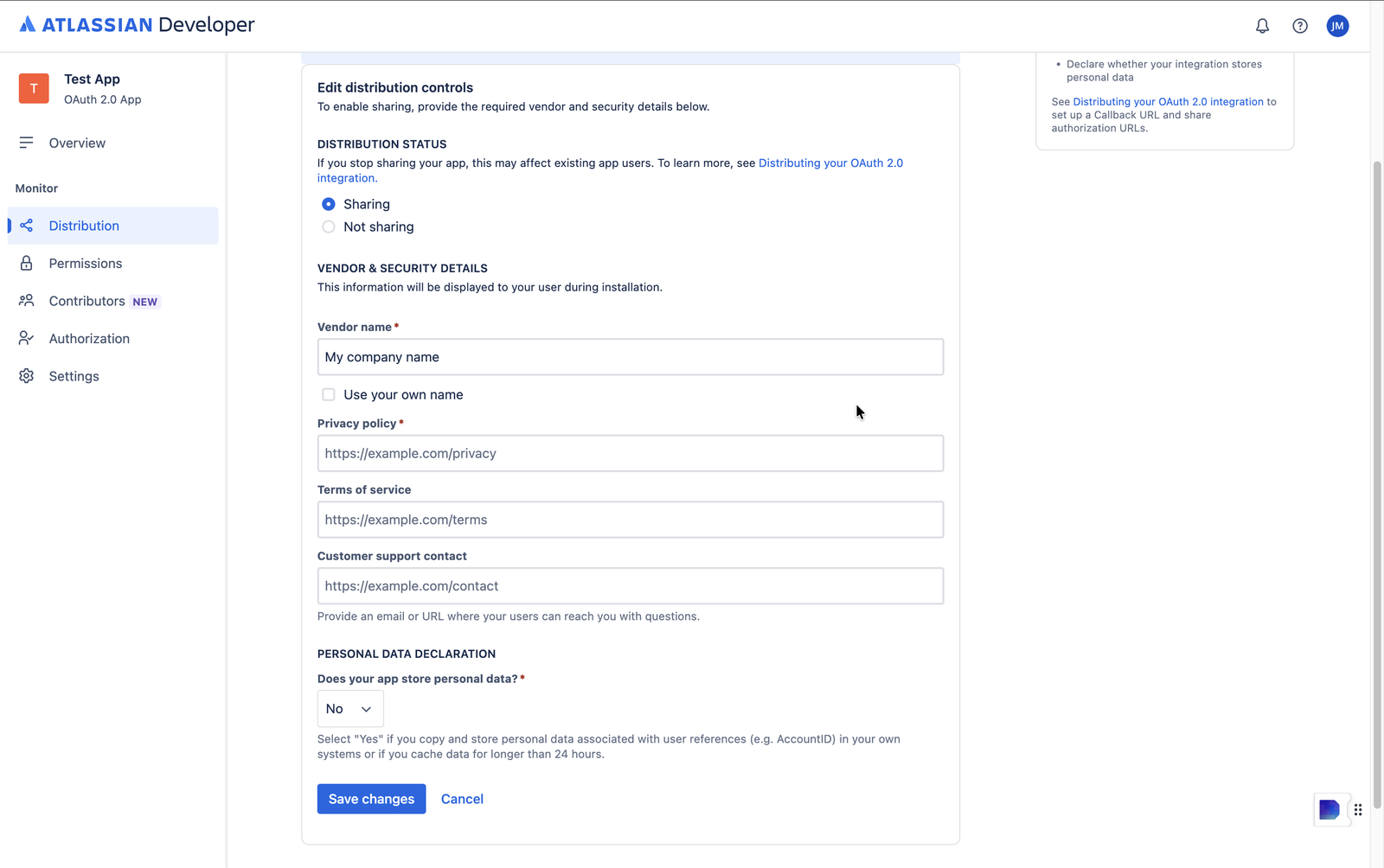Viewport: 1384px width, 868px height.
Task: Select the Not sharing radio button
Action: 329,227
